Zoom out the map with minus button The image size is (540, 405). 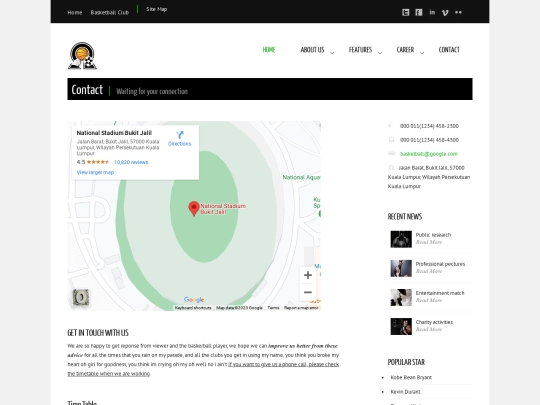pyautogui.click(x=308, y=292)
